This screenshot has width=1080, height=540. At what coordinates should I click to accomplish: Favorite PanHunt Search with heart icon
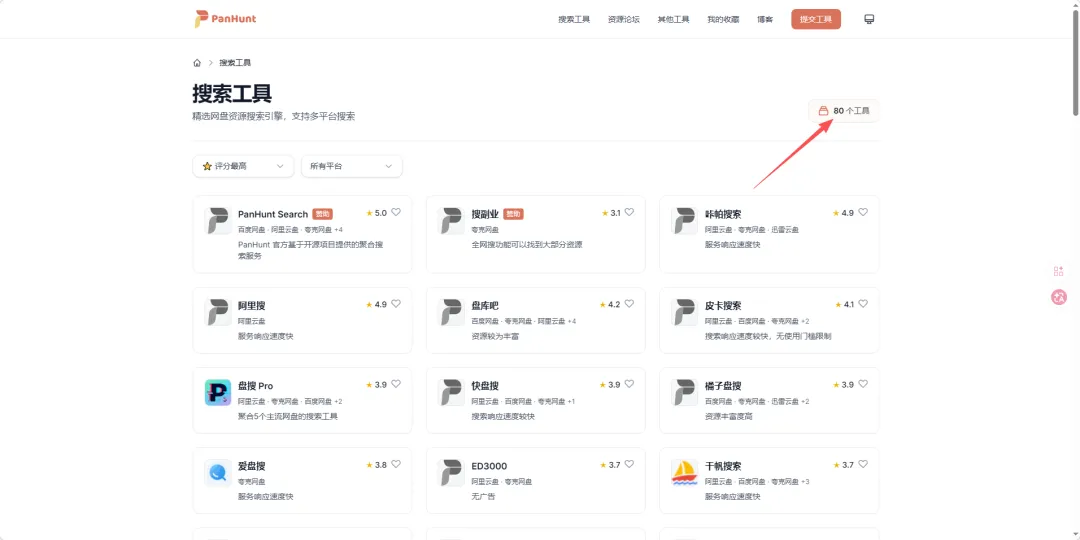pos(396,212)
